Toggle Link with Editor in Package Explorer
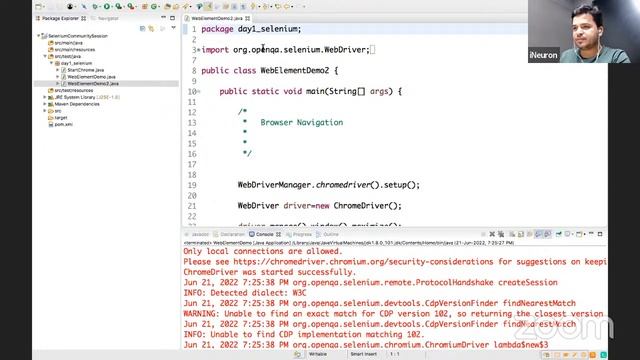The image size is (640, 360). [151, 28]
